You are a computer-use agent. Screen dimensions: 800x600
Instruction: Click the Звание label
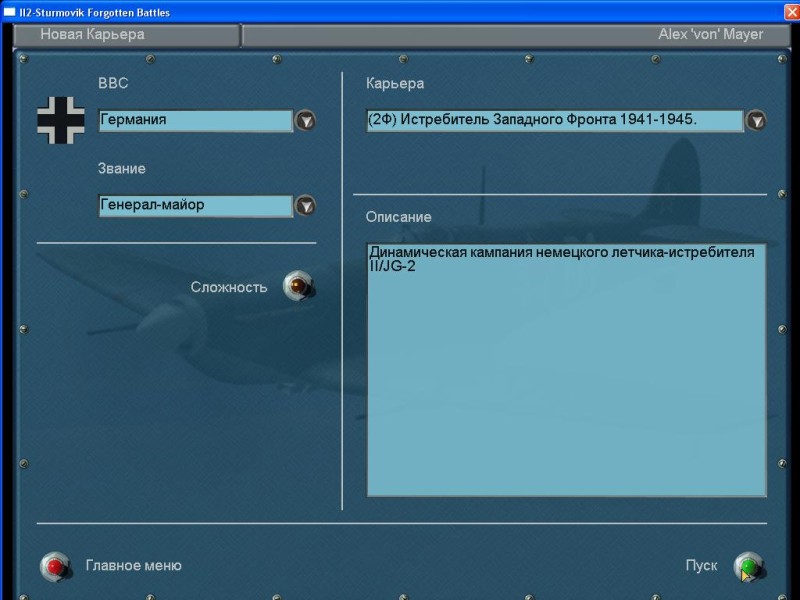click(122, 168)
